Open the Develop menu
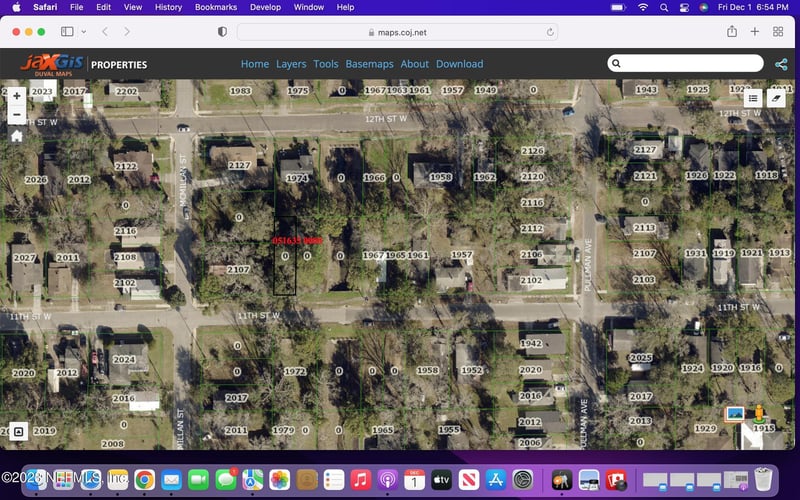800x500 pixels. pyautogui.click(x=265, y=7)
